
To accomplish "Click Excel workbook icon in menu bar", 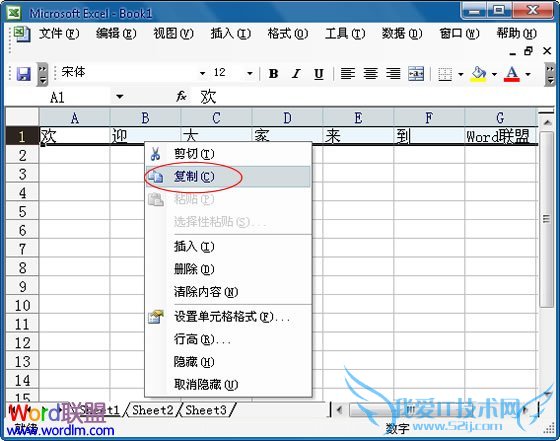I will tap(22, 34).
